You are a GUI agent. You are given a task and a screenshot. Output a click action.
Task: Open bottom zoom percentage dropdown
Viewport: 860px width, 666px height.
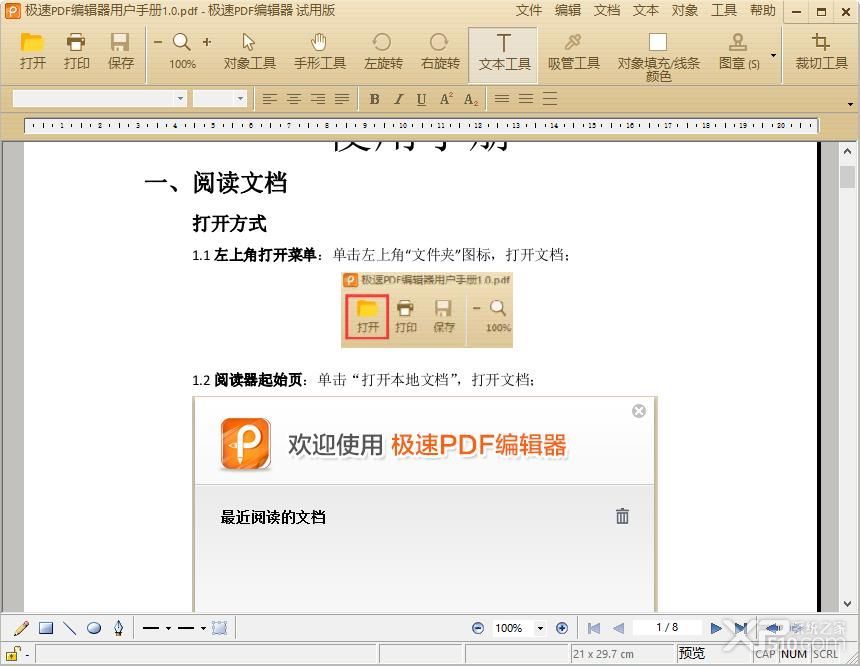coord(540,628)
